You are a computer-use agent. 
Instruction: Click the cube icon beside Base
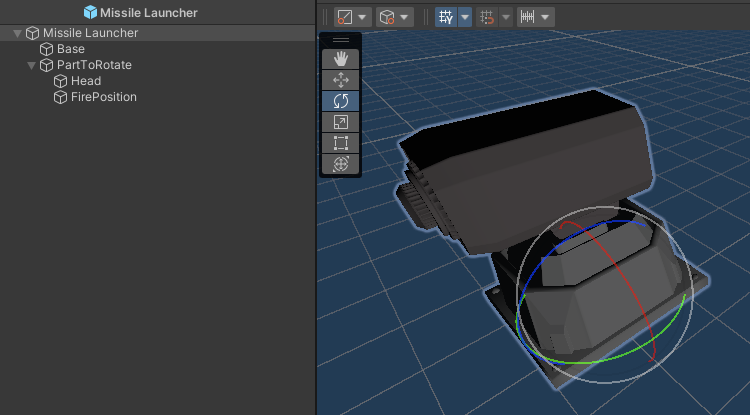pyautogui.click(x=46, y=49)
